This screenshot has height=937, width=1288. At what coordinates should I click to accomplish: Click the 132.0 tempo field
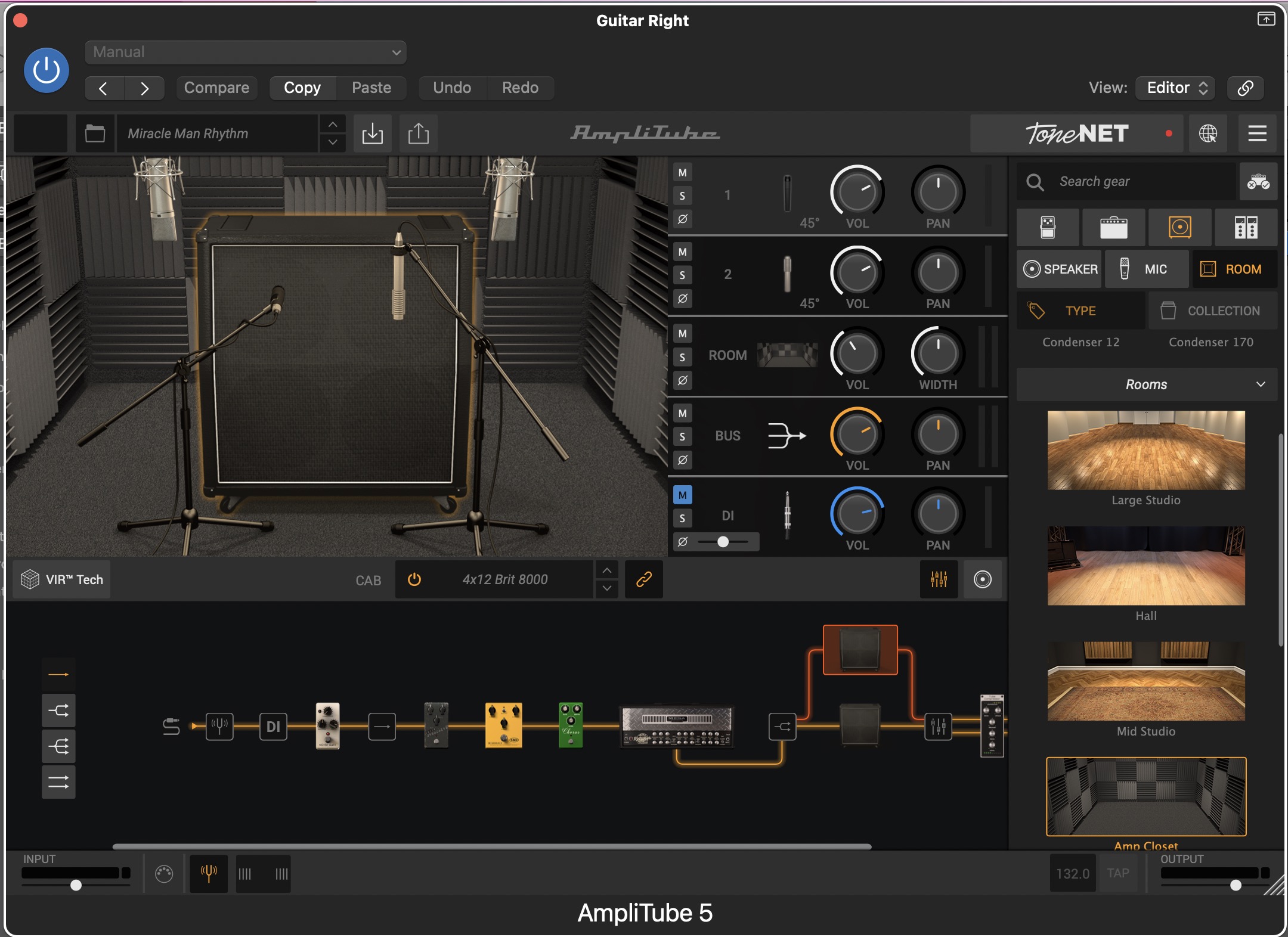coord(1073,874)
